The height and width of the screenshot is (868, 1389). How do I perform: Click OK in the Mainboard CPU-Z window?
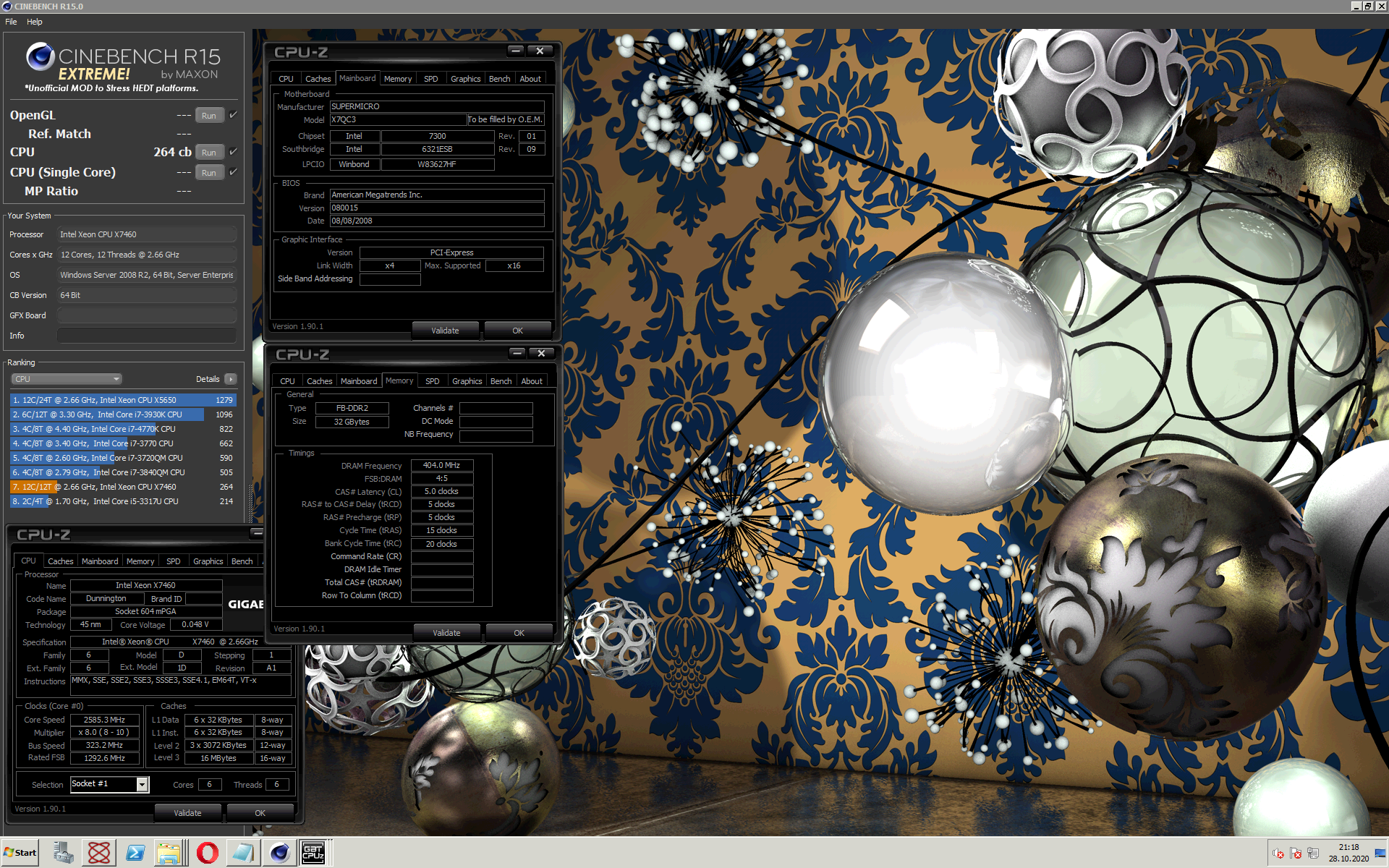tap(517, 331)
